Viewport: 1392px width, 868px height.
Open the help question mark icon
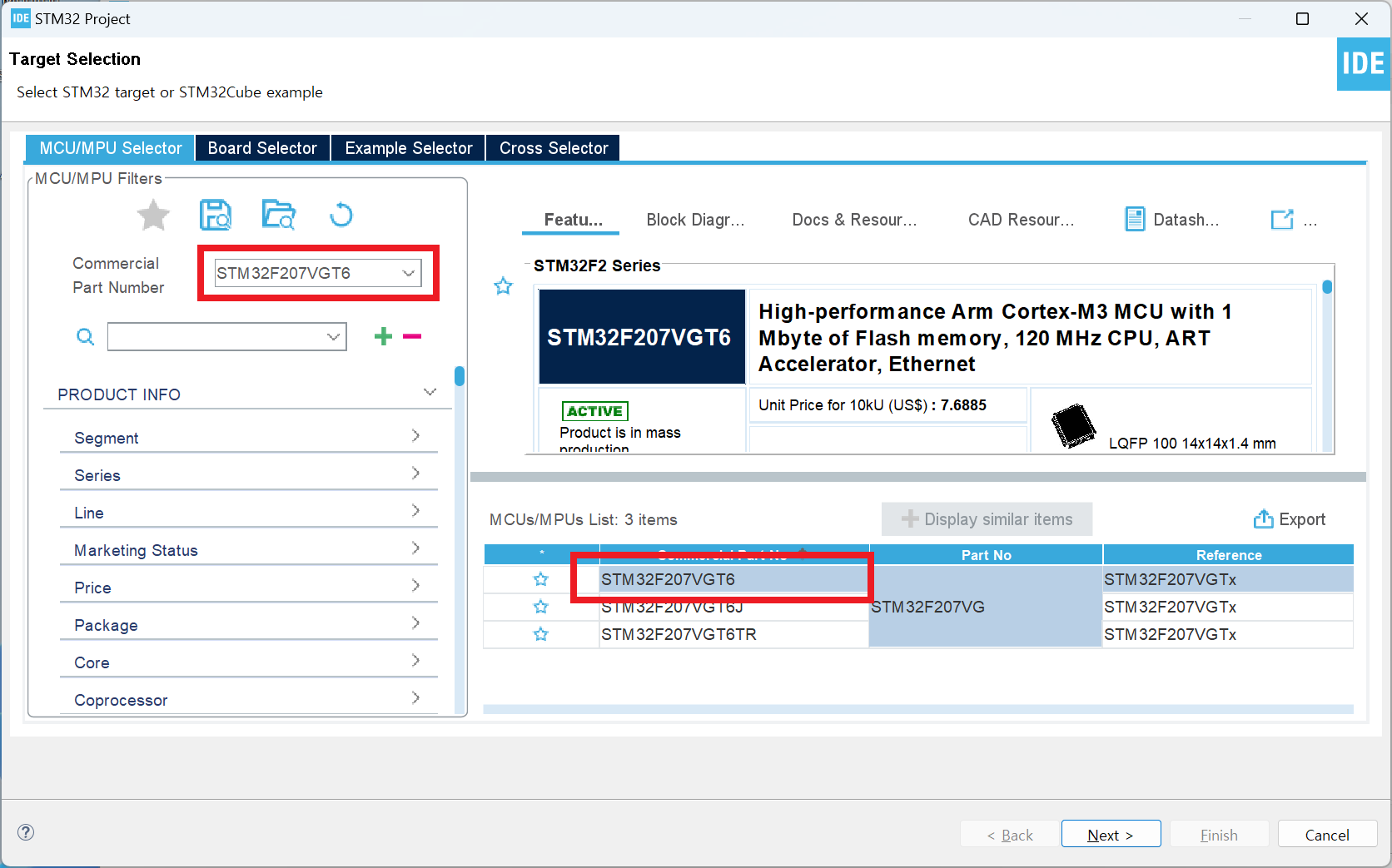click(x=26, y=832)
